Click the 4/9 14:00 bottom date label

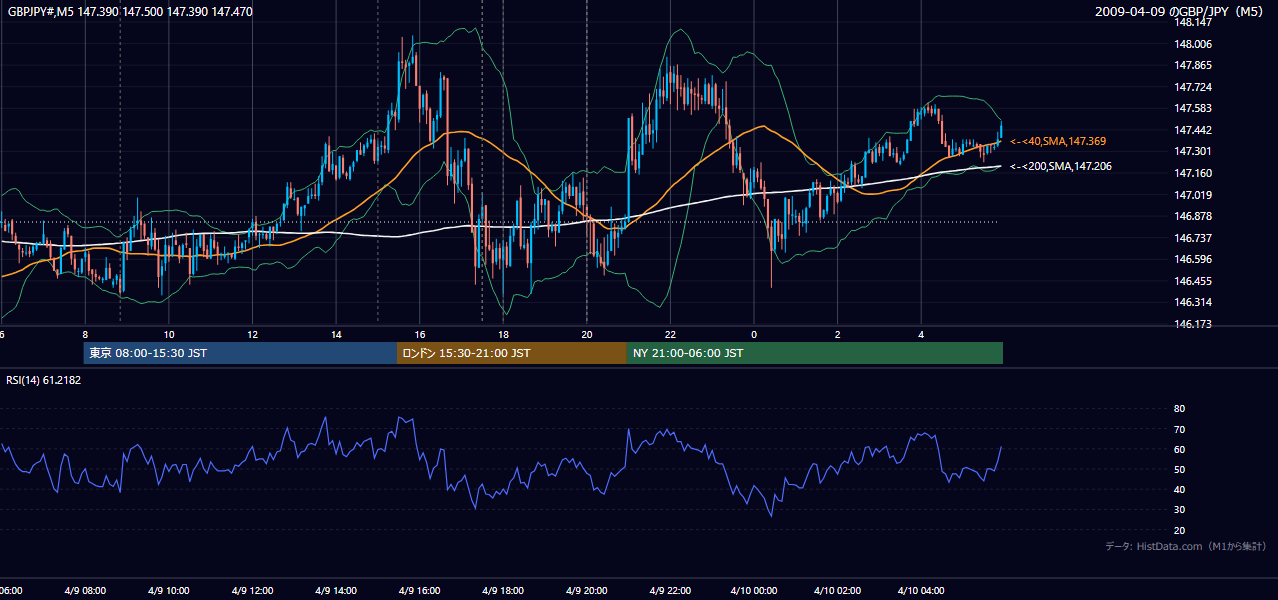click(x=336, y=590)
